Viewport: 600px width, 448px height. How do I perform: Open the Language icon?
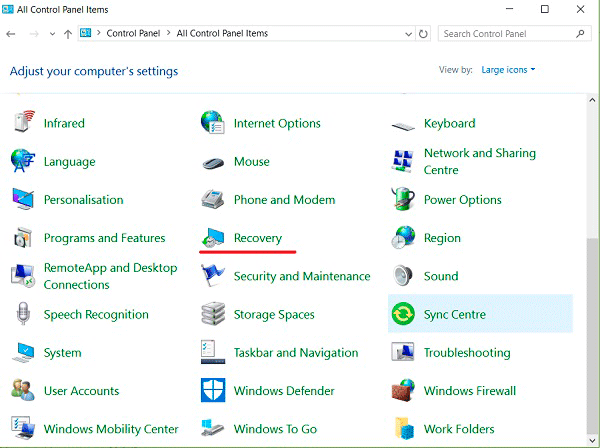click(x=23, y=161)
